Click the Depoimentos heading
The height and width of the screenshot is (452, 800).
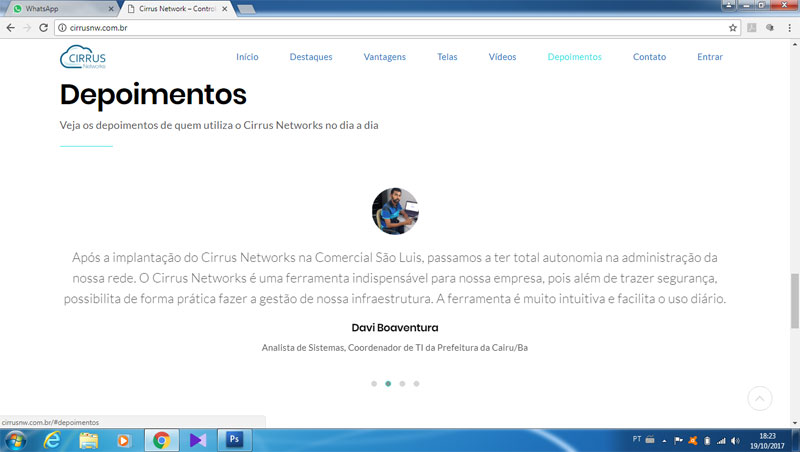(x=153, y=94)
